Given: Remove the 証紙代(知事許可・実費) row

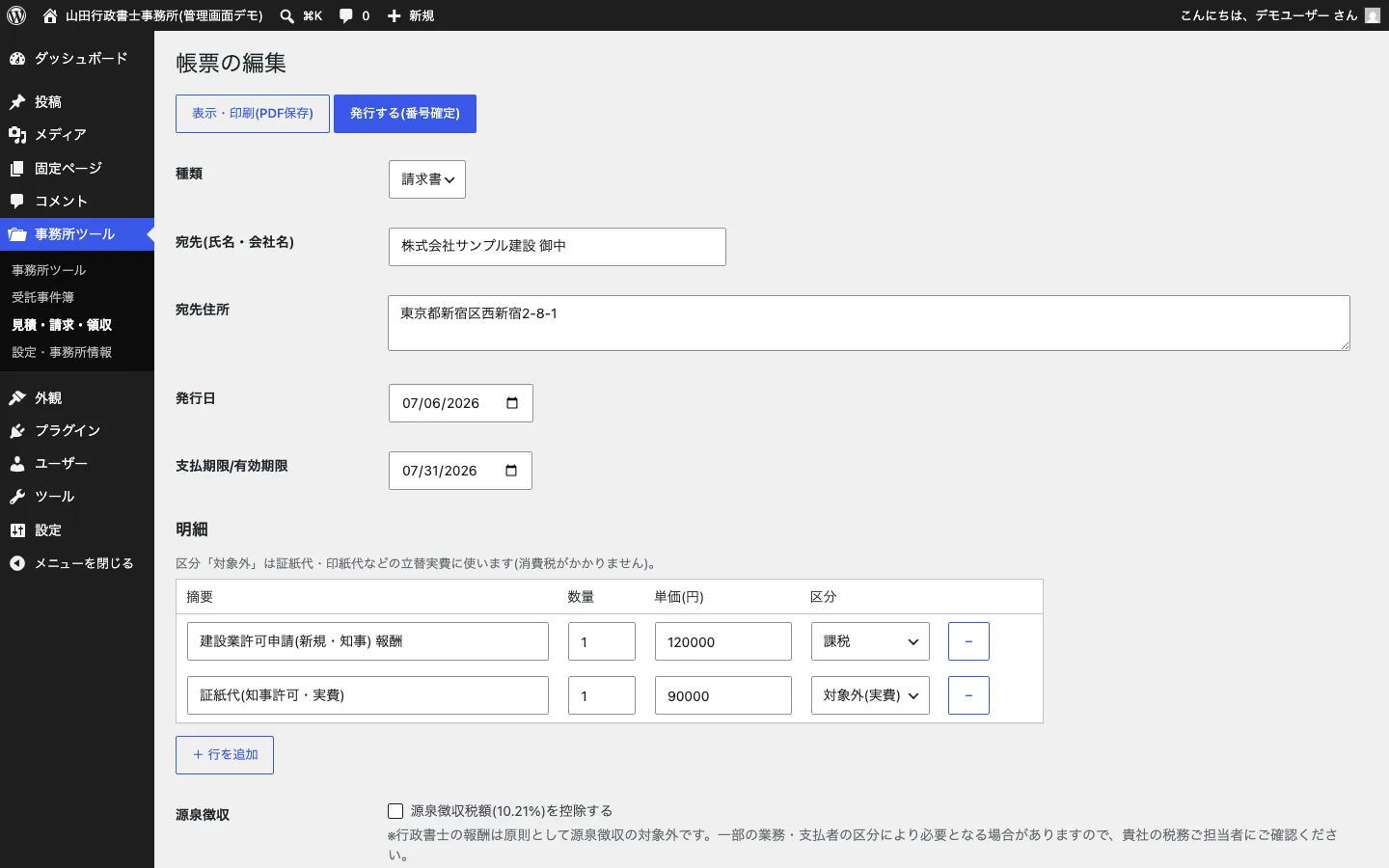Looking at the screenshot, I should tap(968, 695).
